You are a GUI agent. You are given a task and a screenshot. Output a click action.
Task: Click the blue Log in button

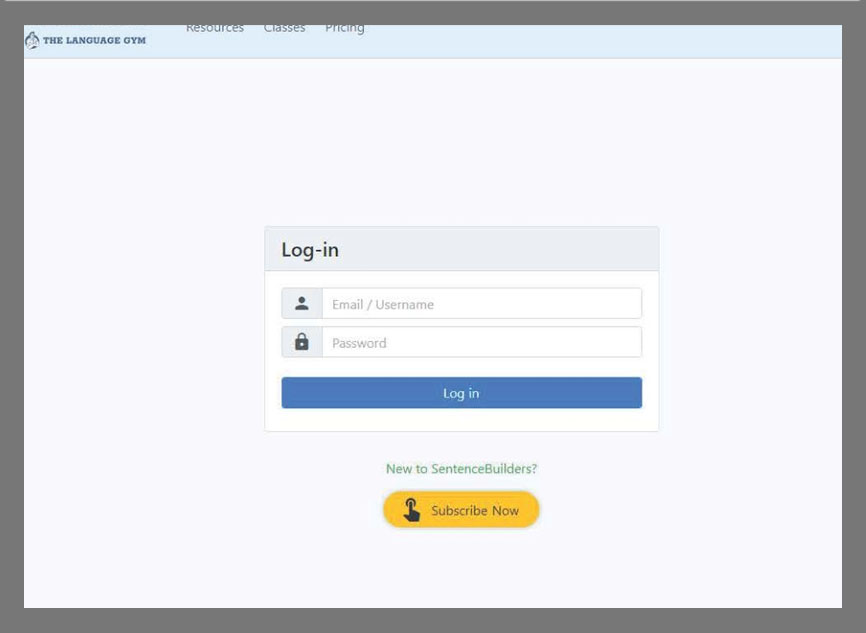(462, 393)
